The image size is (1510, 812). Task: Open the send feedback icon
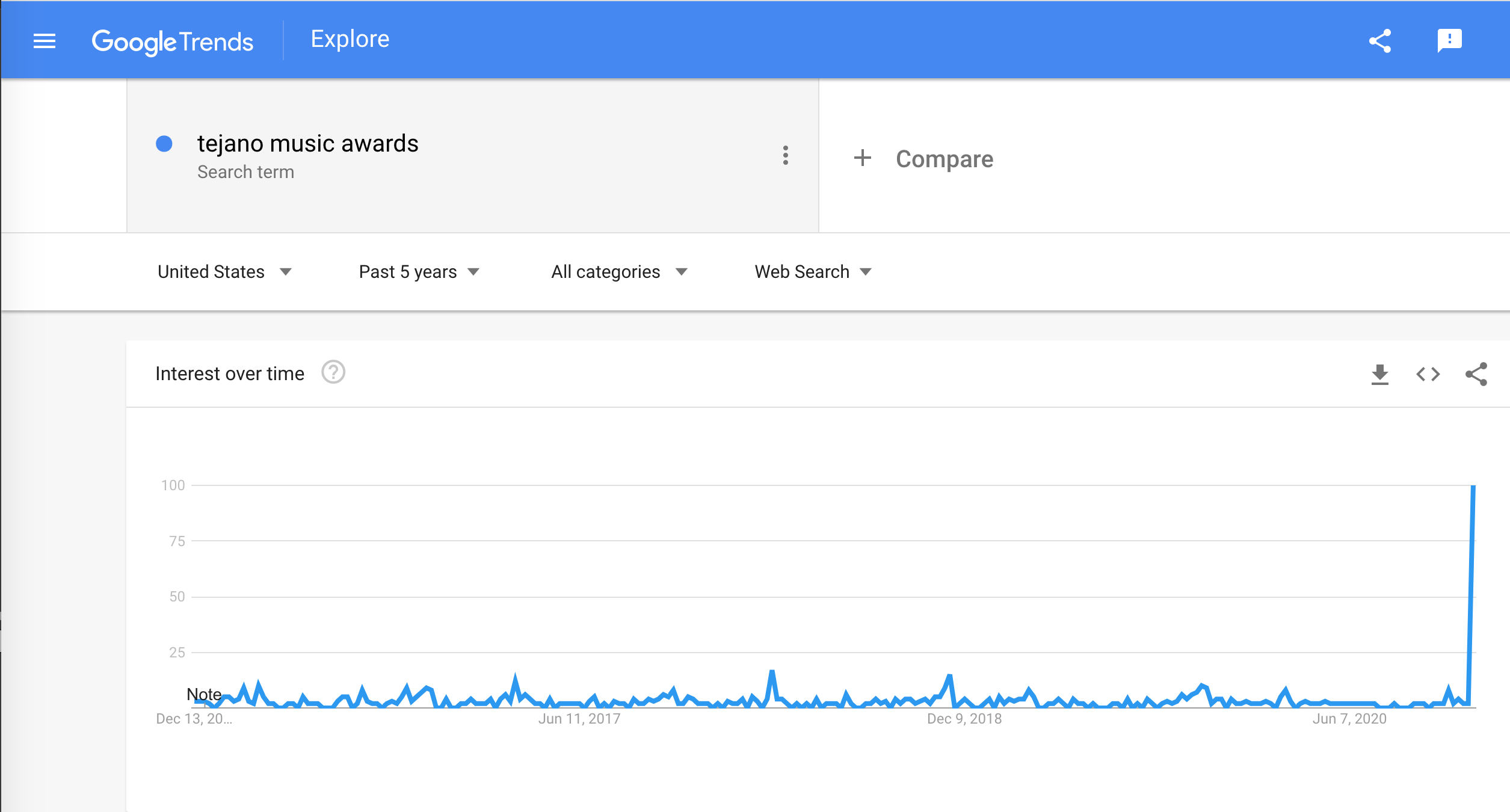coord(1449,40)
